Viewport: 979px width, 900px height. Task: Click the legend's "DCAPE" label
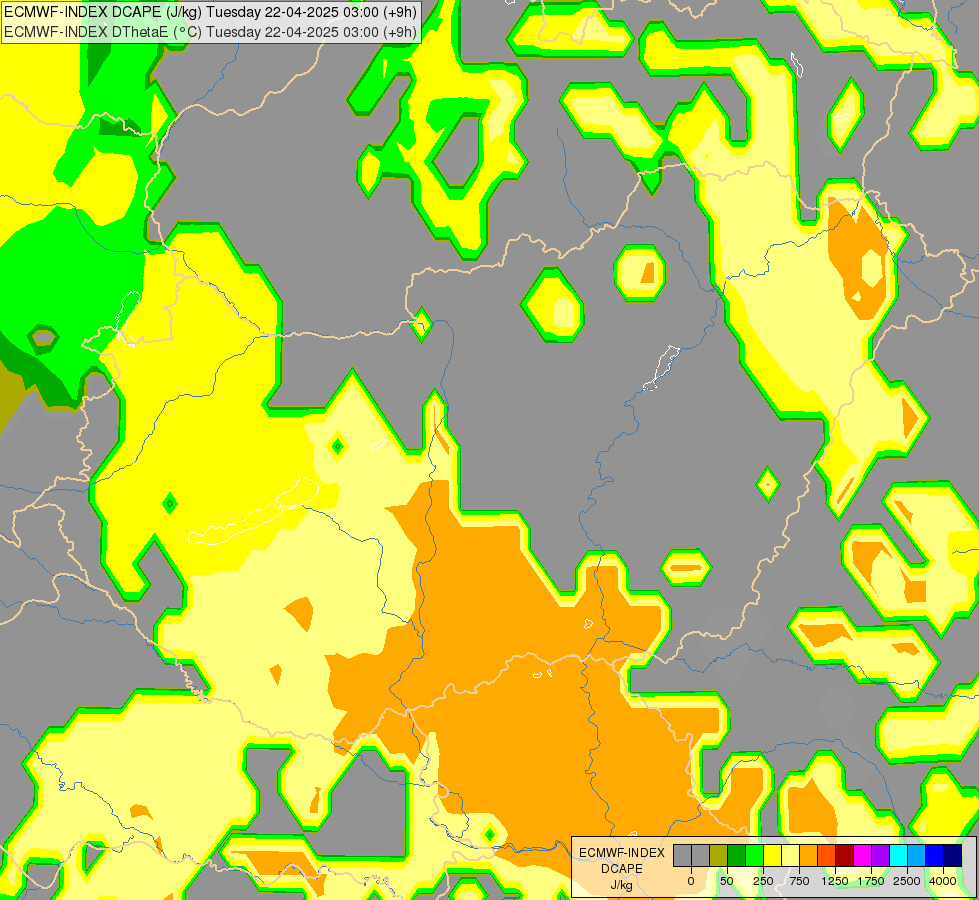pyautogui.click(x=622, y=869)
